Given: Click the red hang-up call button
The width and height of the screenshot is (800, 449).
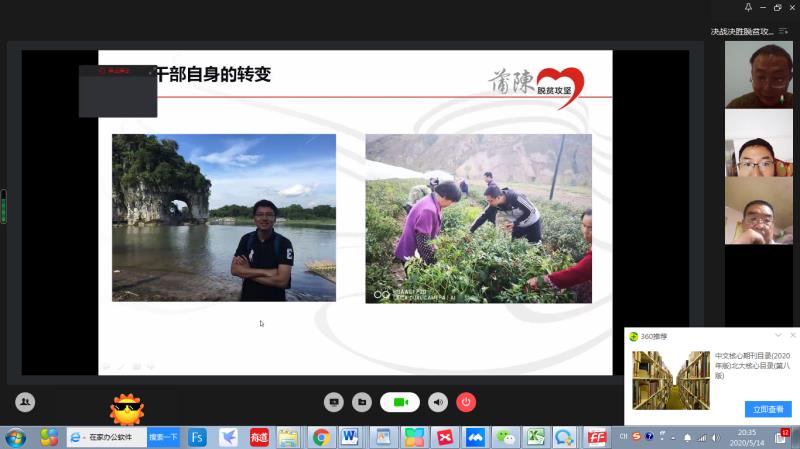Looking at the screenshot, I should (x=466, y=402).
